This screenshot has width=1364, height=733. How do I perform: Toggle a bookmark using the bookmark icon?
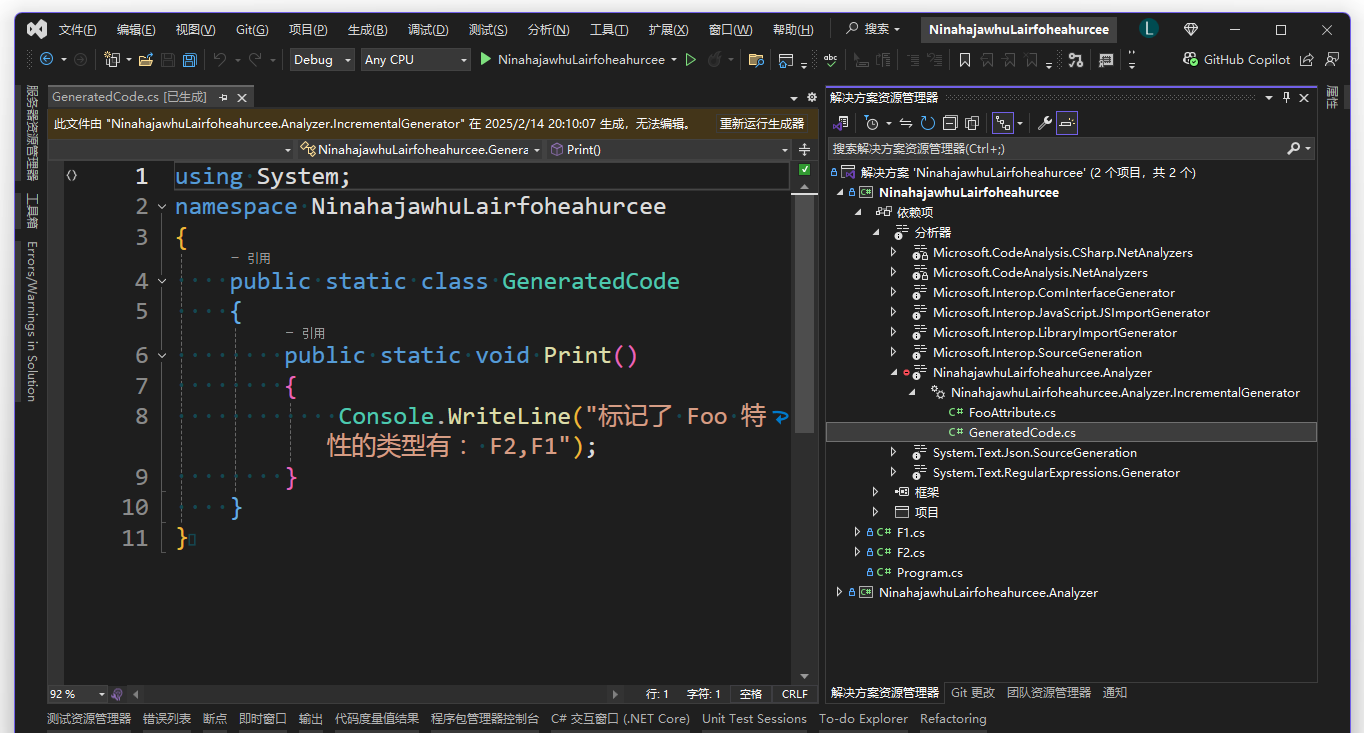[x=964, y=60]
